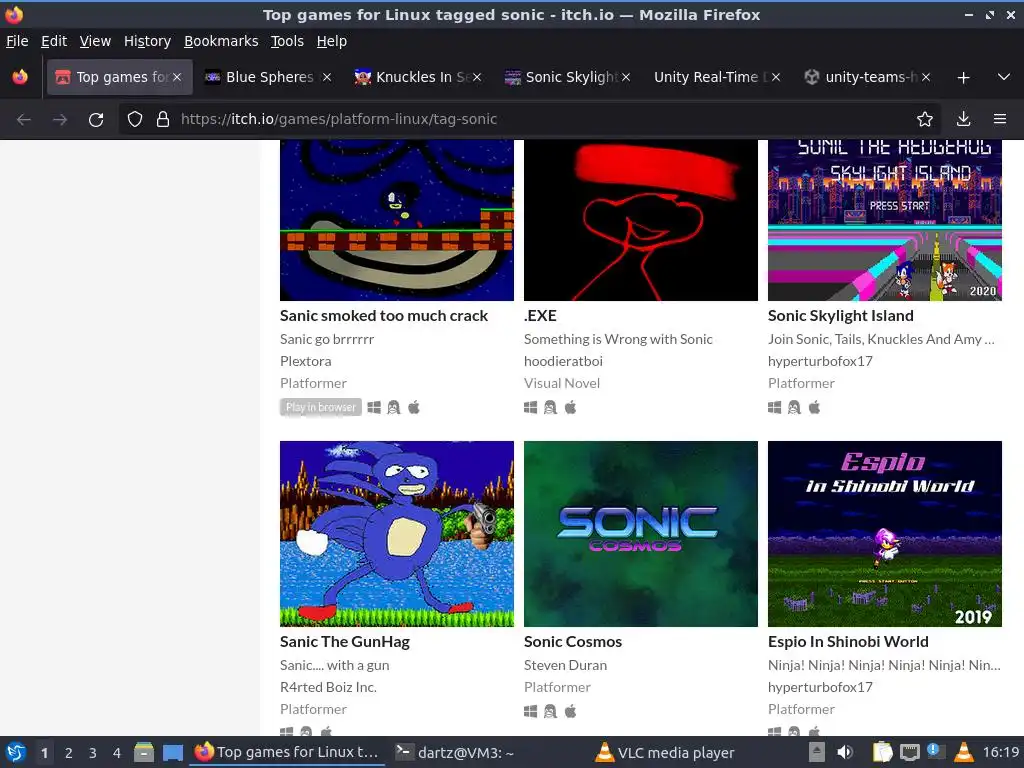Open Sonic Skylight Island title link
Image resolution: width=1024 pixels, height=768 pixels.
pyautogui.click(x=840, y=316)
